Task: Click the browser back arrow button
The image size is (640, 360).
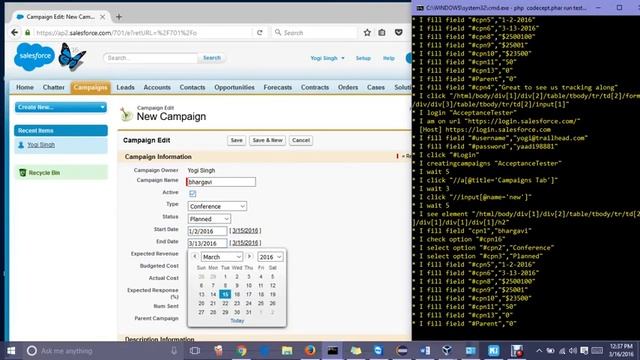Action: click(x=15, y=32)
